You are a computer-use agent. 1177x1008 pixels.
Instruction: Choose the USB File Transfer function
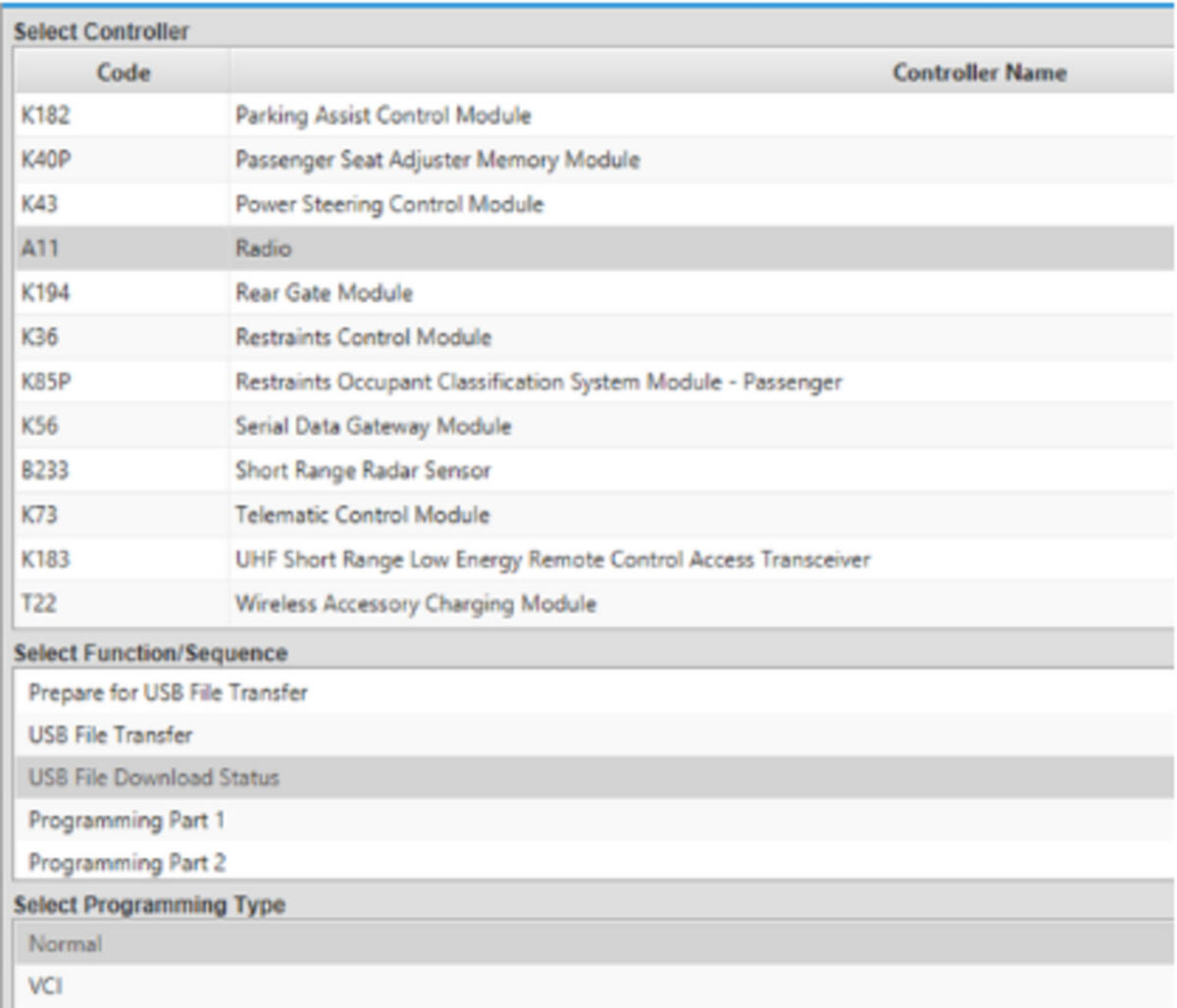[595, 735]
